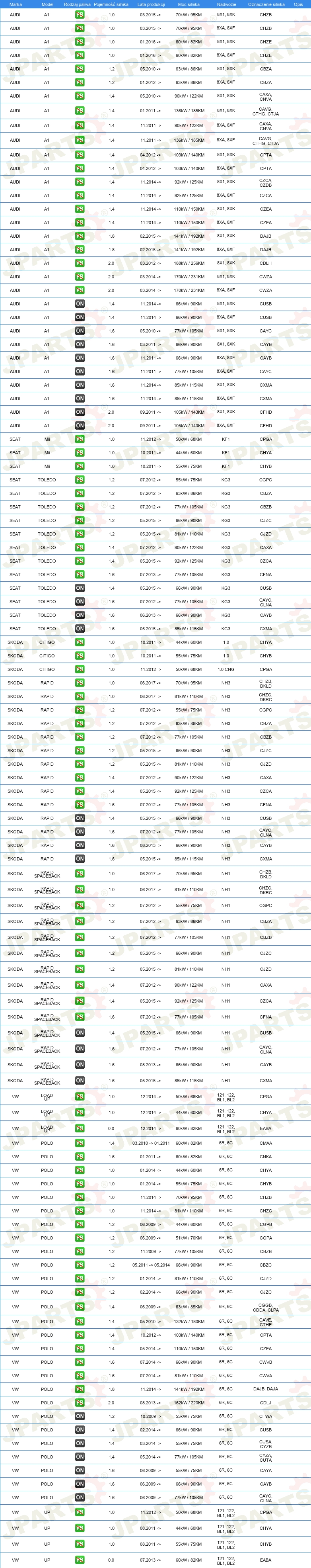Image resolution: width=311 pixels, height=1568 pixels.
Task: Click the Rodzaj paliwa column header
Action: tap(77, 4)
